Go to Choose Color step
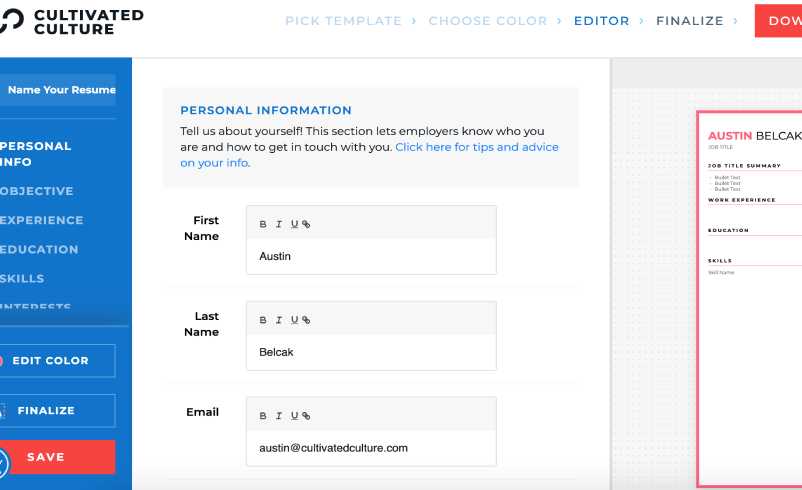Image resolution: width=802 pixels, height=490 pixels. coord(488,21)
